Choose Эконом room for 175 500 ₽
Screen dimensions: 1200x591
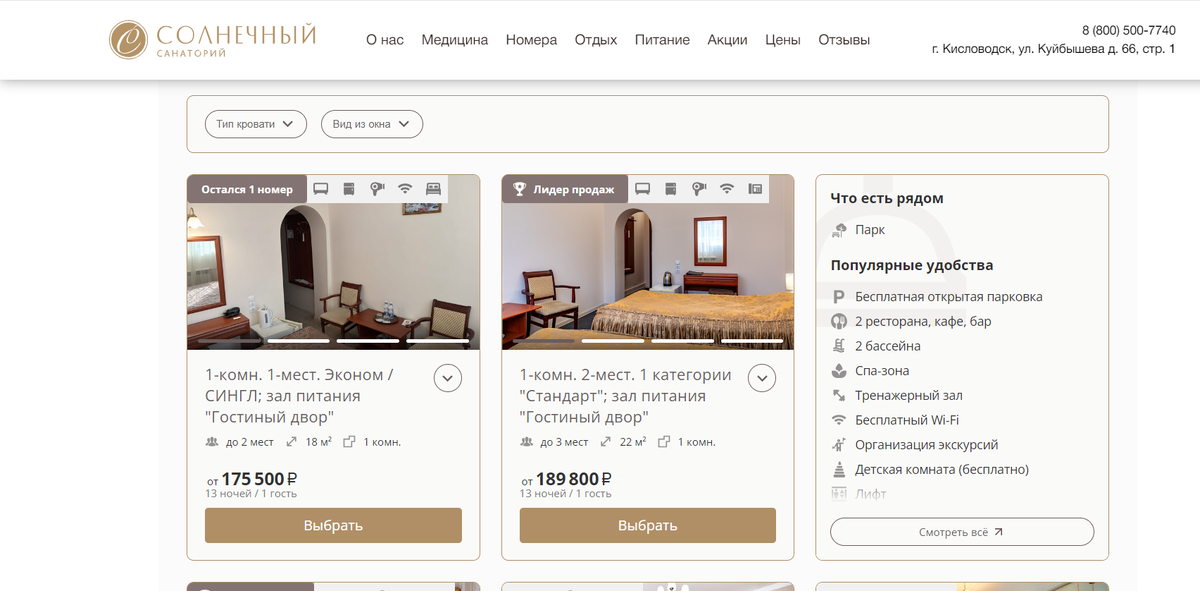(333, 525)
